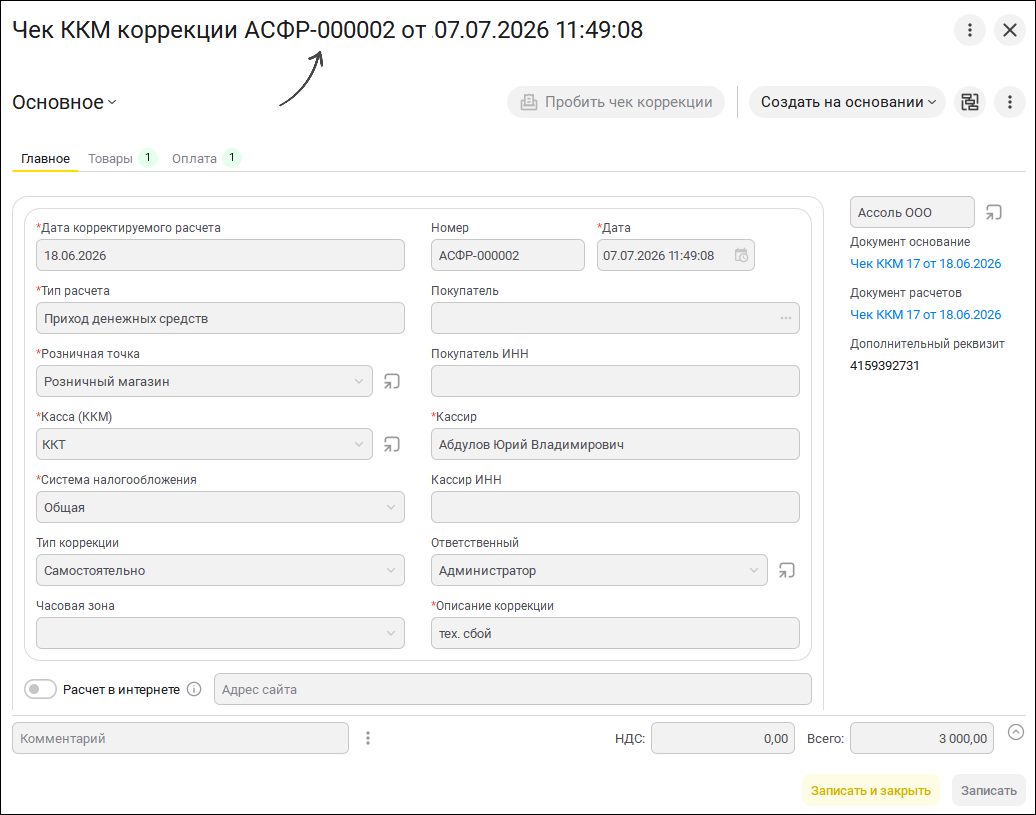1036x815 pixels.
Task: Open the Розничный магазин card via link icon
Action: point(392,381)
